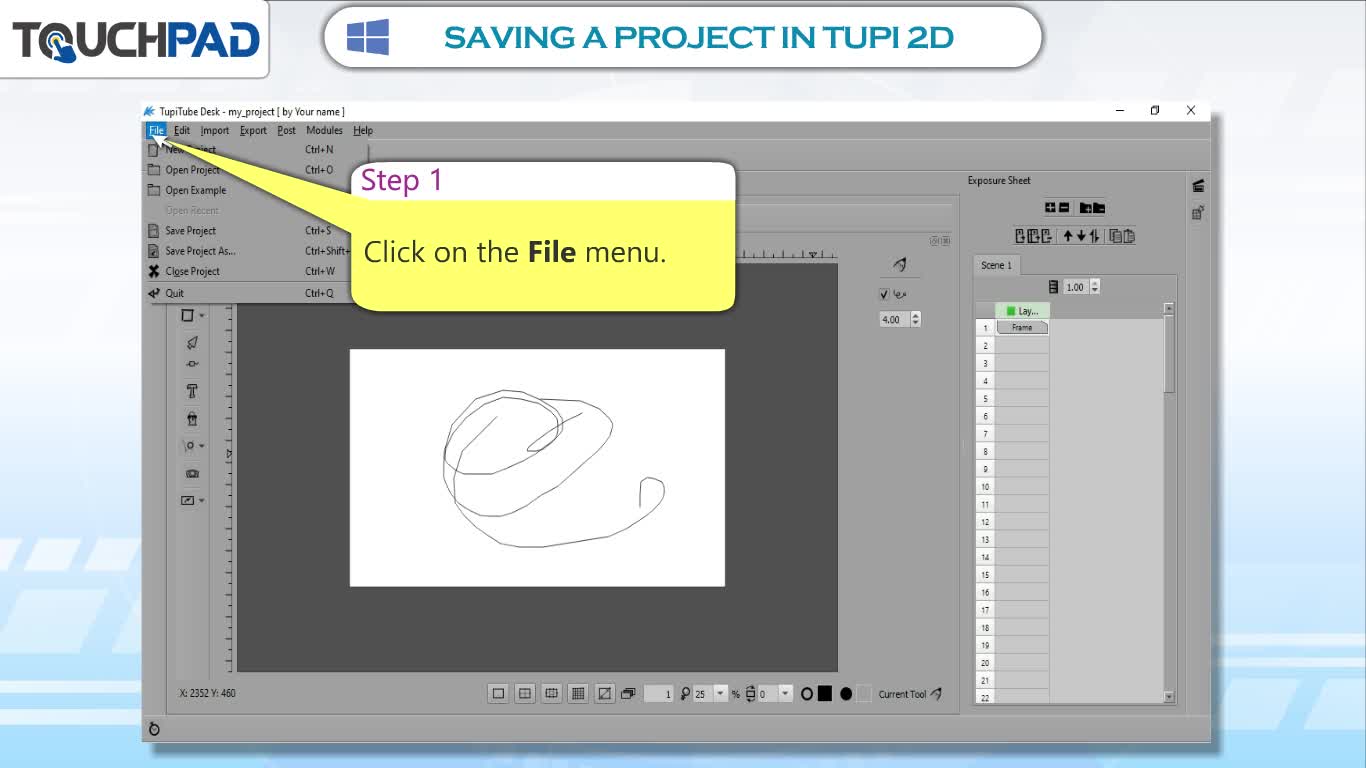Click the pencil tool properties icon
Viewport: 1366px width, 768px height.
click(x=899, y=264)
